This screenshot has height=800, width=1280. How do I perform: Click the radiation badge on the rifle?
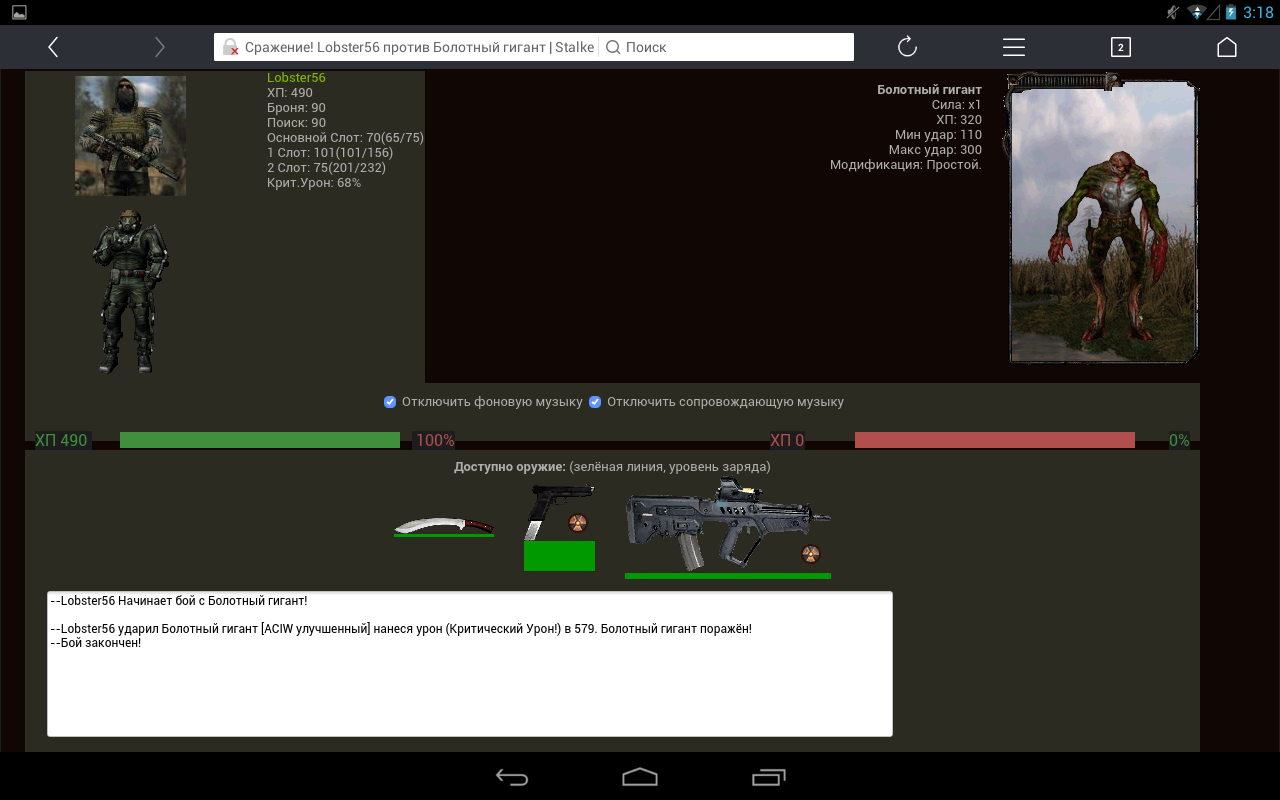[x=811, y=554]
